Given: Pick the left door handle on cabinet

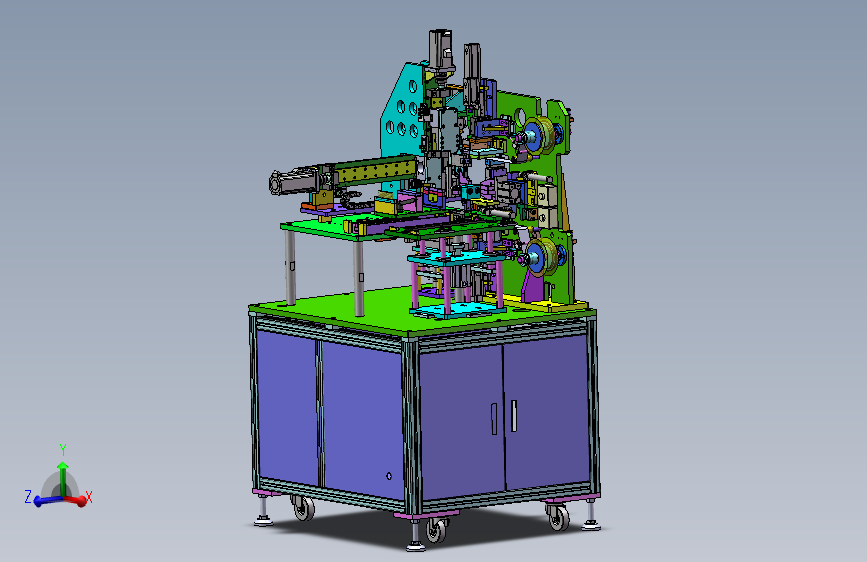Looking at the screenshot, I should pyautogui.click(x=494, y=419).
